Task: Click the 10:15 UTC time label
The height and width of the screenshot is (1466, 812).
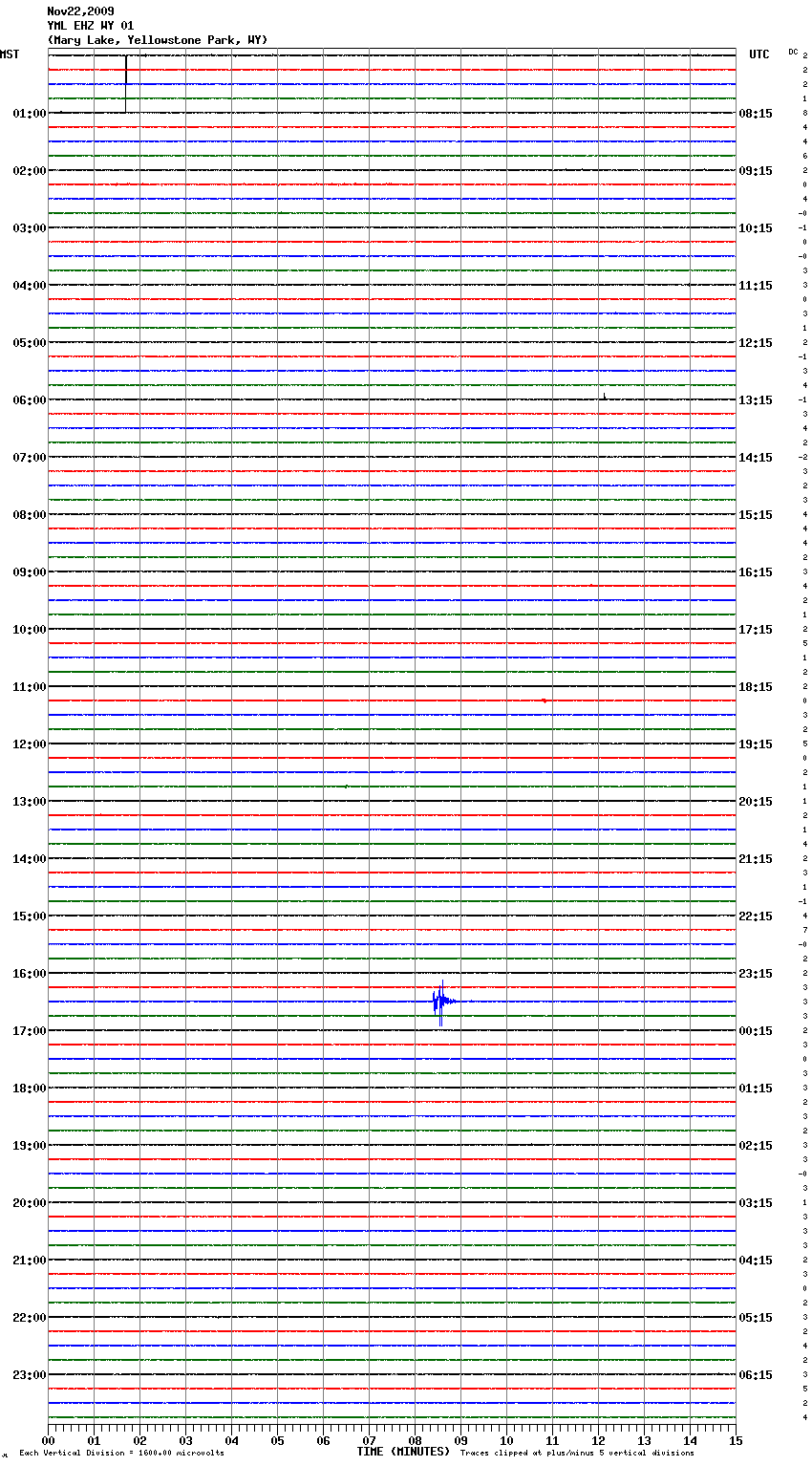Action: (756, 228)
